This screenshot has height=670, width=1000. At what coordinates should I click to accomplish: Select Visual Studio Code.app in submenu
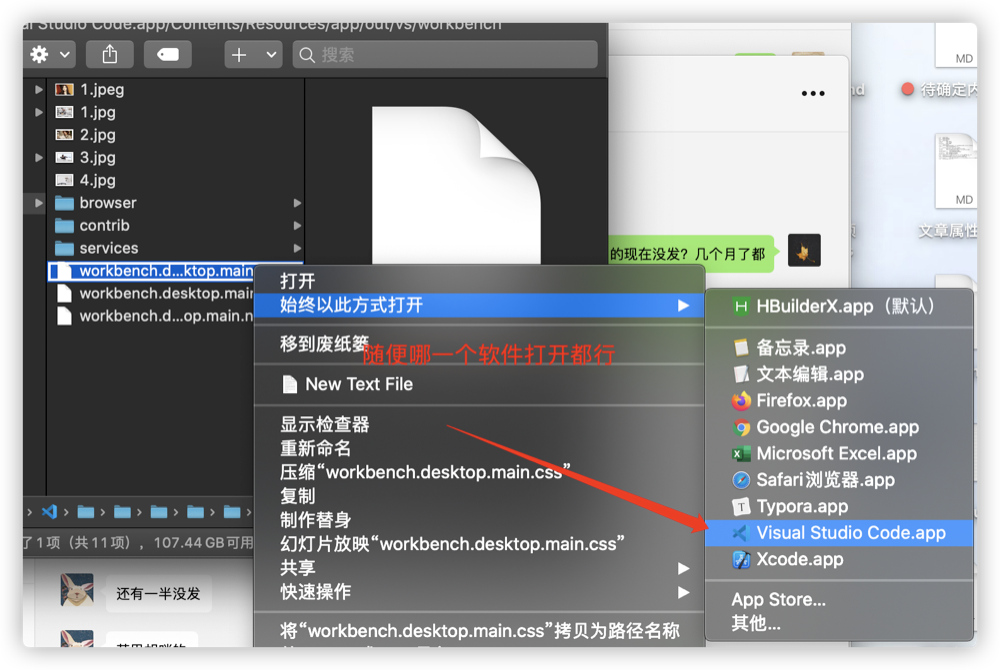839,533
